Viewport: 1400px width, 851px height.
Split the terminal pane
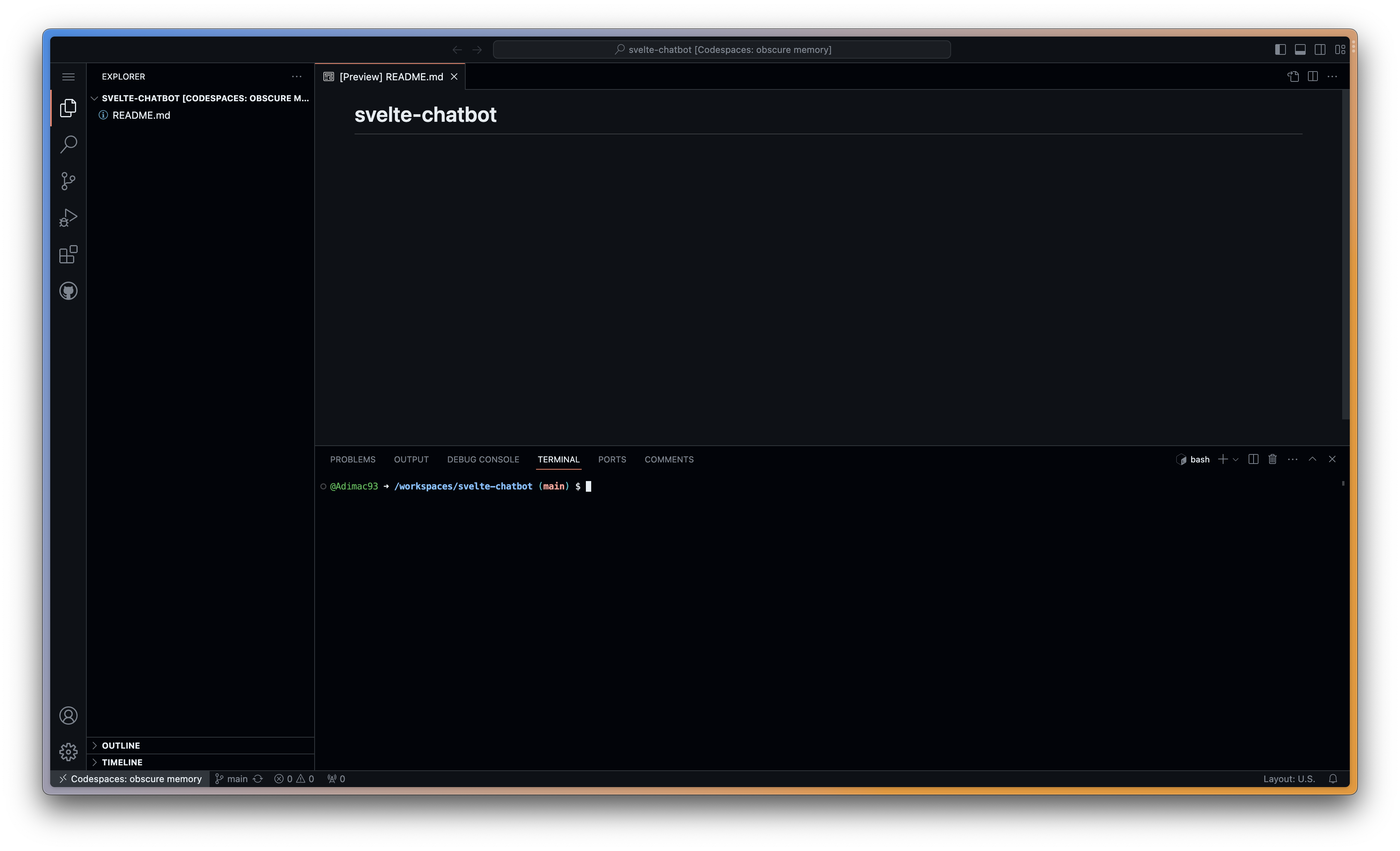pos(1254,459)
